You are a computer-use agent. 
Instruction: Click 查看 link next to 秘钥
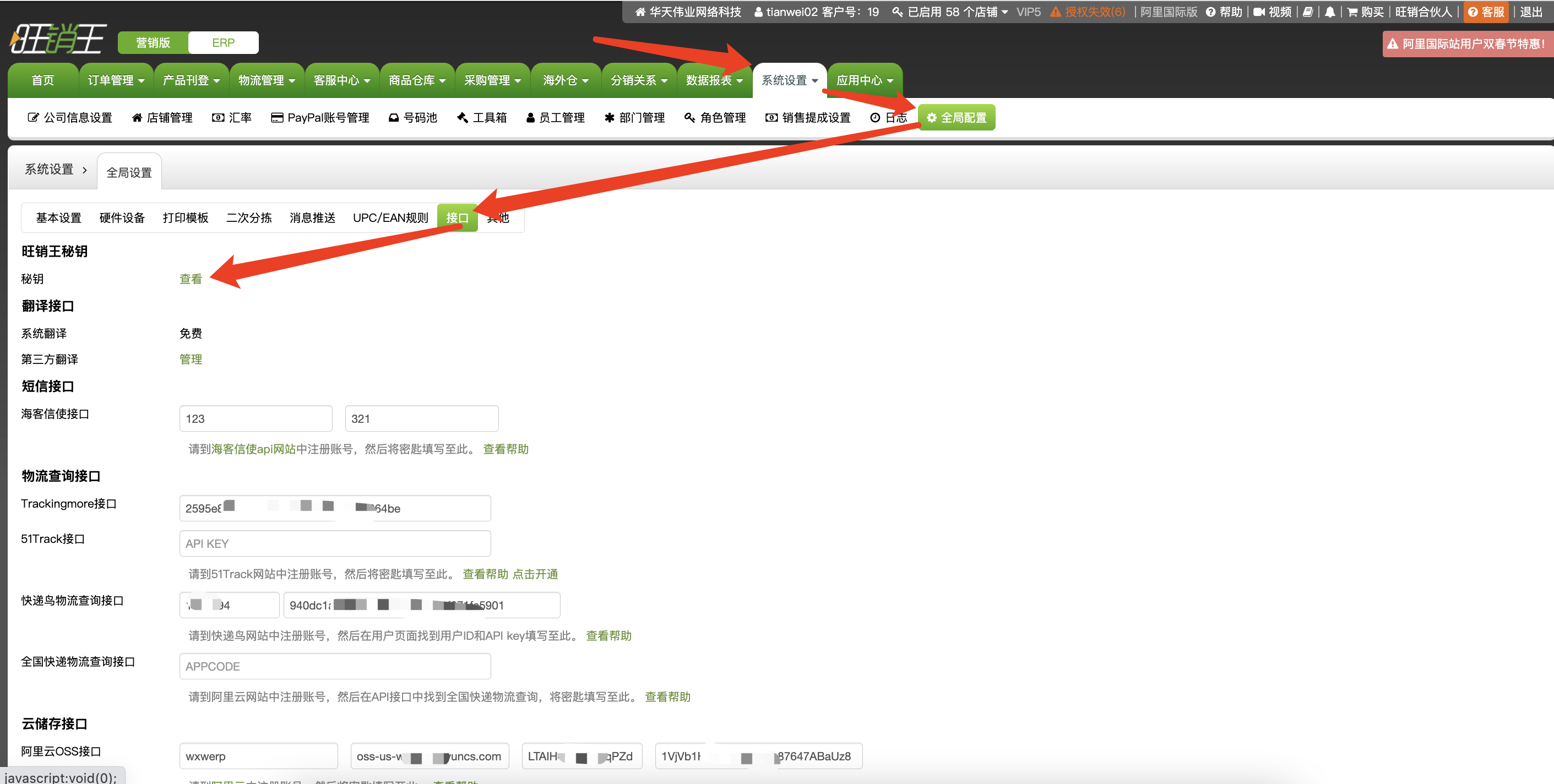191,279
